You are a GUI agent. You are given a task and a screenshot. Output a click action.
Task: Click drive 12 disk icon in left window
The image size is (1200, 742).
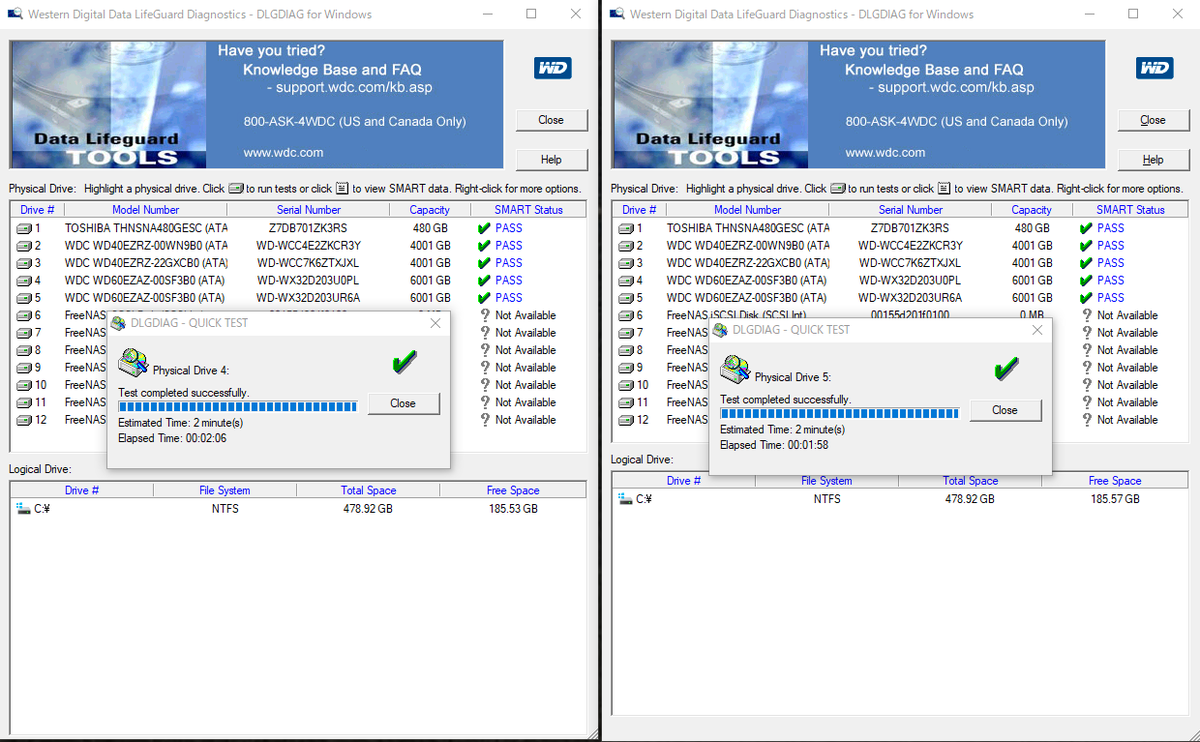[x=24, y=420]
